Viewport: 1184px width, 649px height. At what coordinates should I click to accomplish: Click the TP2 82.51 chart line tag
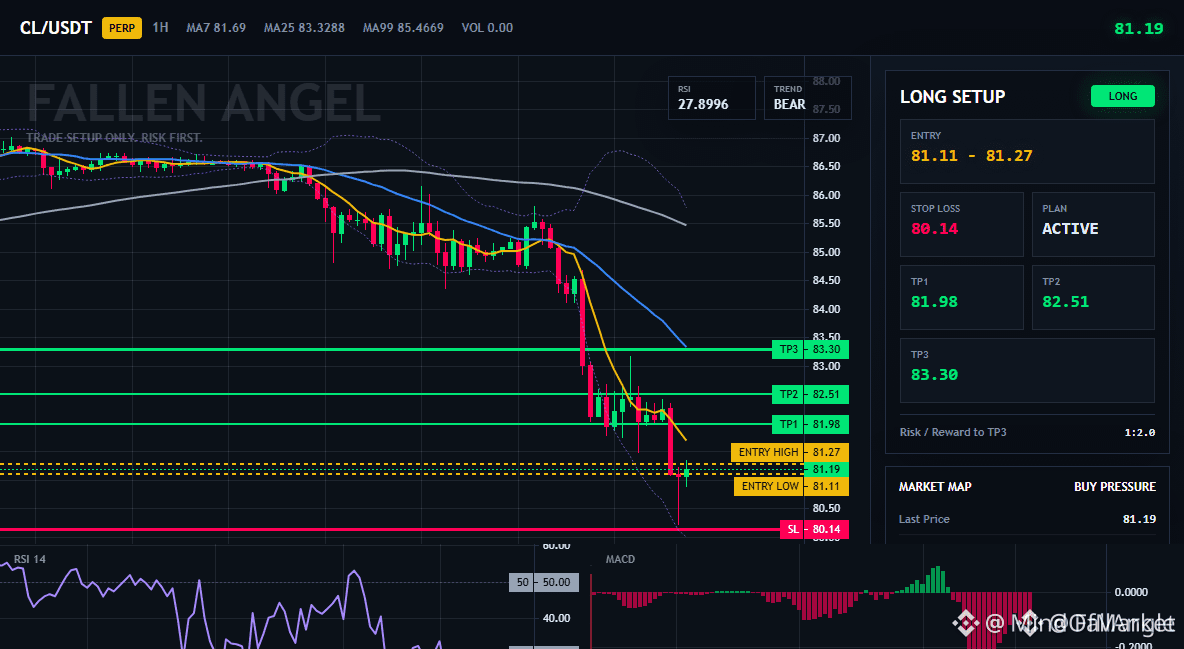pos(810,394)
